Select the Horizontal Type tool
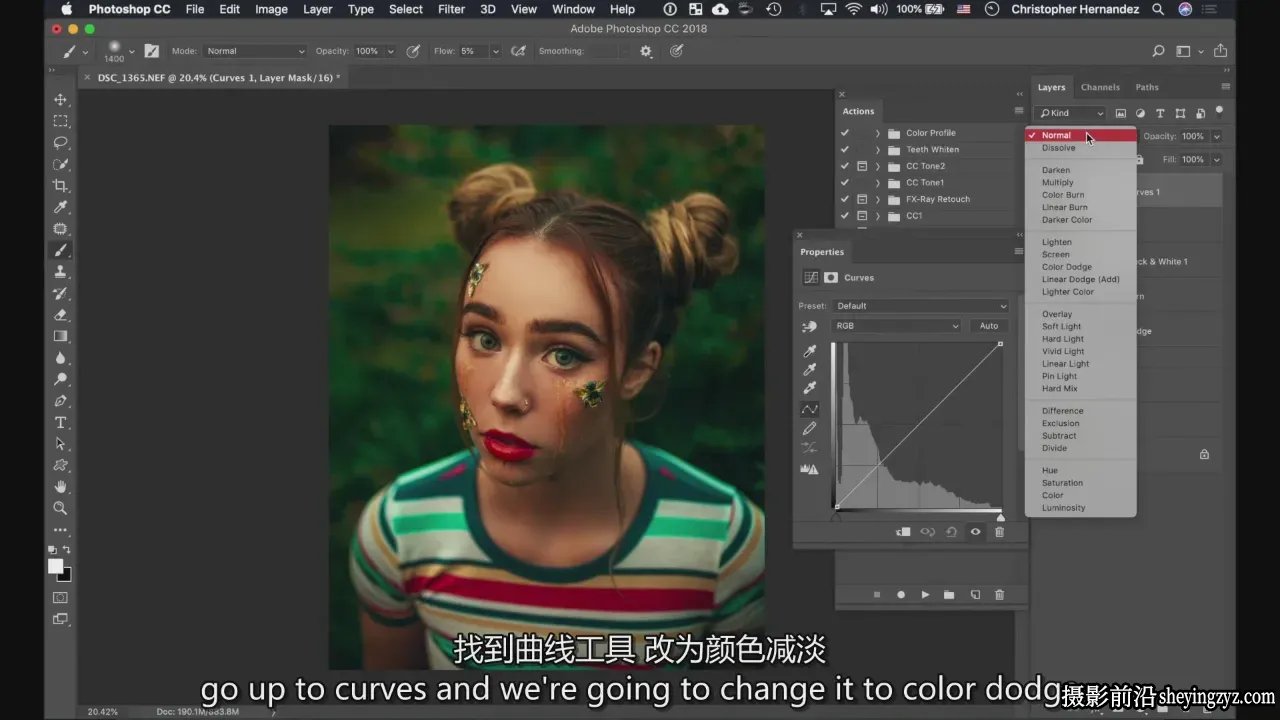This screenshot has width=1280, height=720. [60, 422]
